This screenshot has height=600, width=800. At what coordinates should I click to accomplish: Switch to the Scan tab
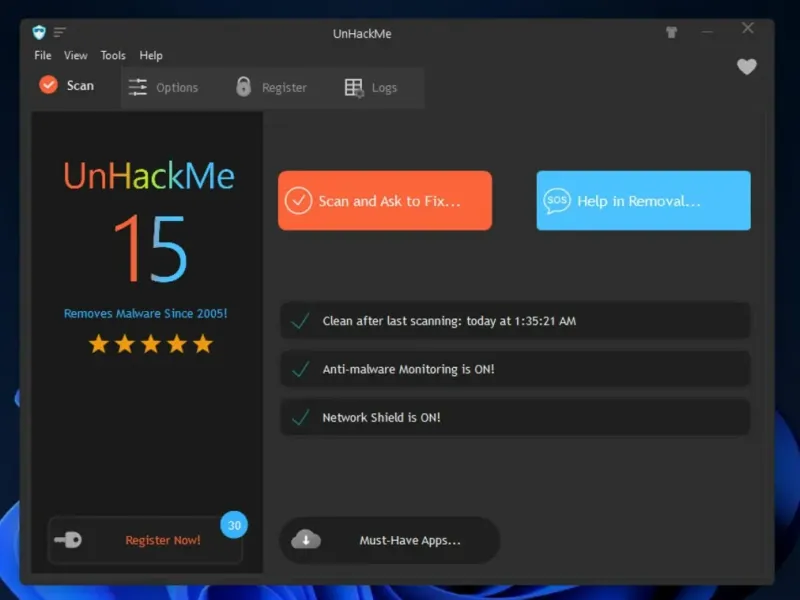(67, 85)
